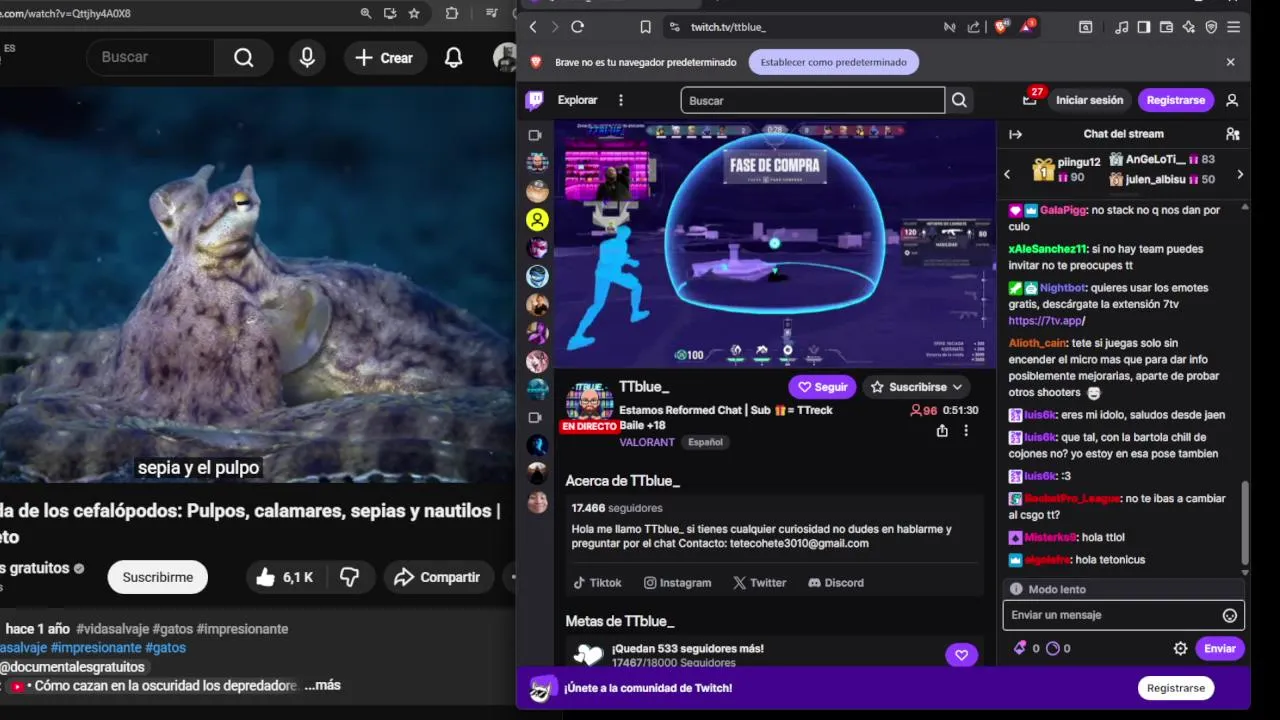Focus the Enviar un mensaje chat input
The height and width of the screenshot is (720, 1280).
tap(1123, 616)
